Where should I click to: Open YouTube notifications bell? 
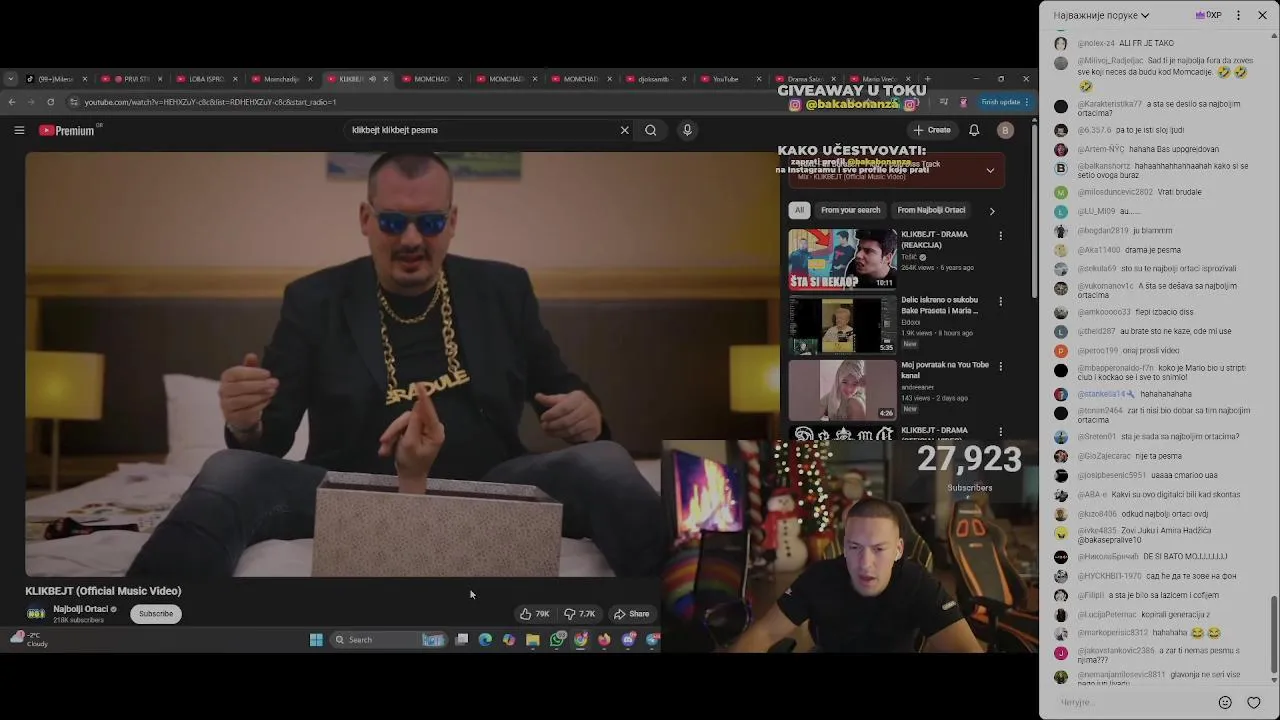[974, 130]
